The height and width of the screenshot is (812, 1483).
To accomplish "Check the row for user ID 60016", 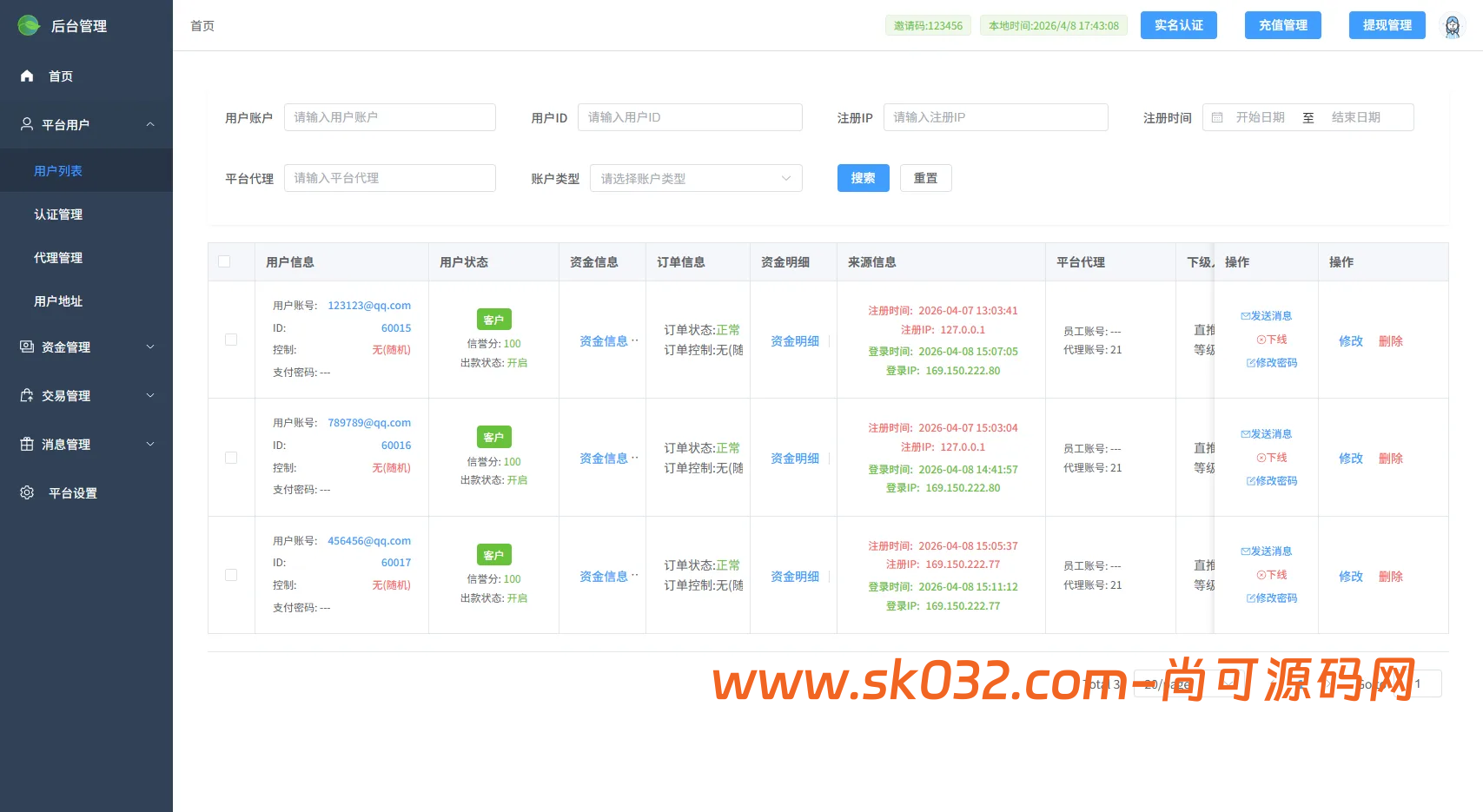I will 231,458.
